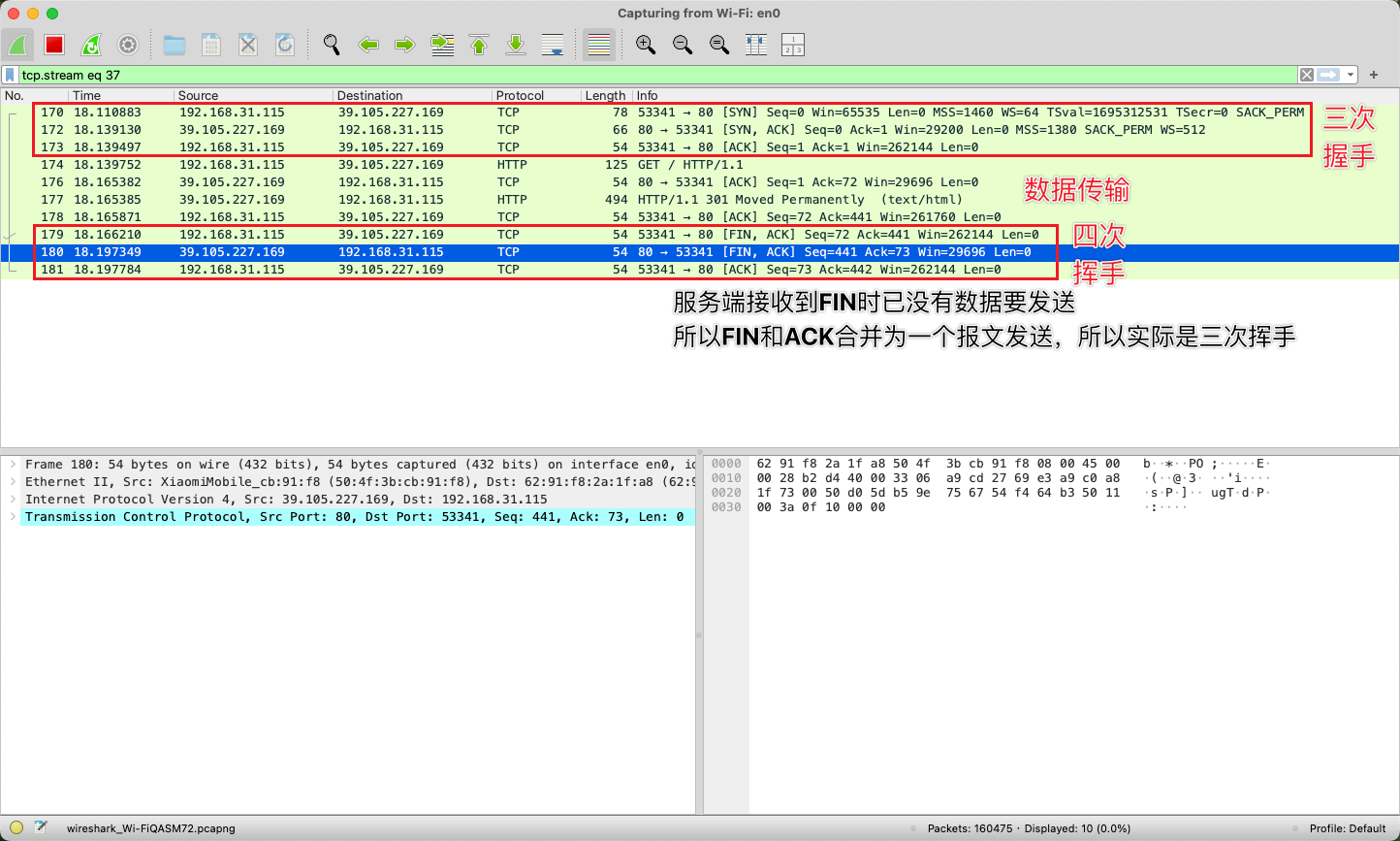The image size is (1400, 841).
Task: Add a display filter button with plus
Action: pyautogui.click(x=1374, y=75)
